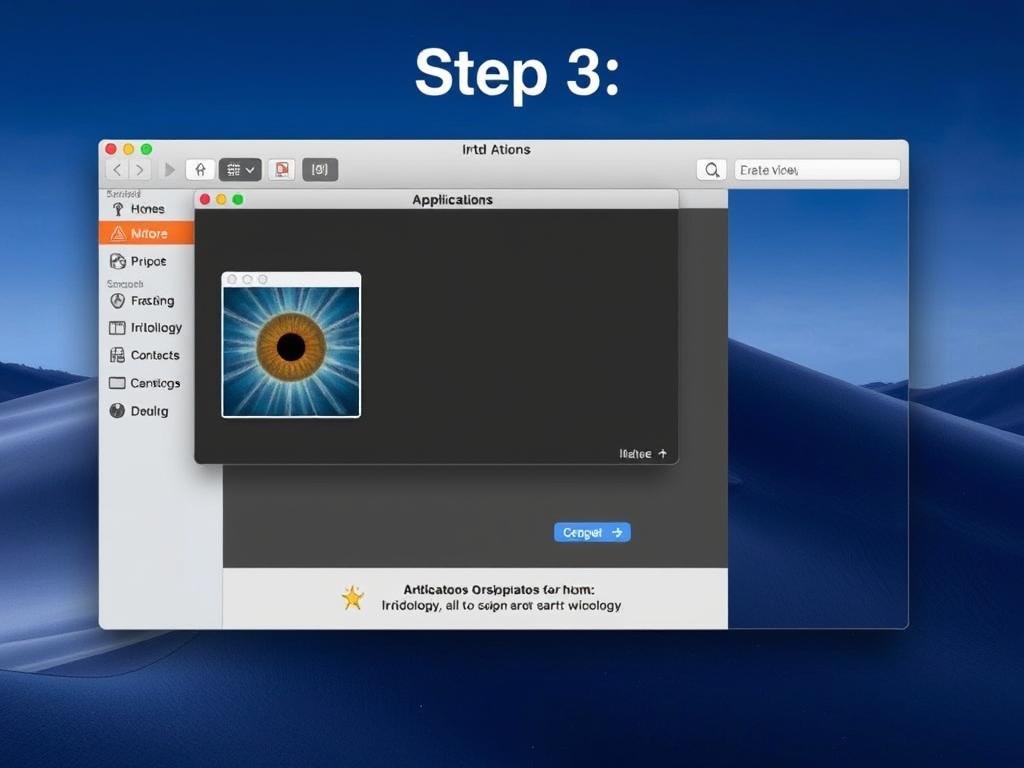Click the blue Cenget arrow button
This screenshot has width=1024, height=768.
coord(592,533)
